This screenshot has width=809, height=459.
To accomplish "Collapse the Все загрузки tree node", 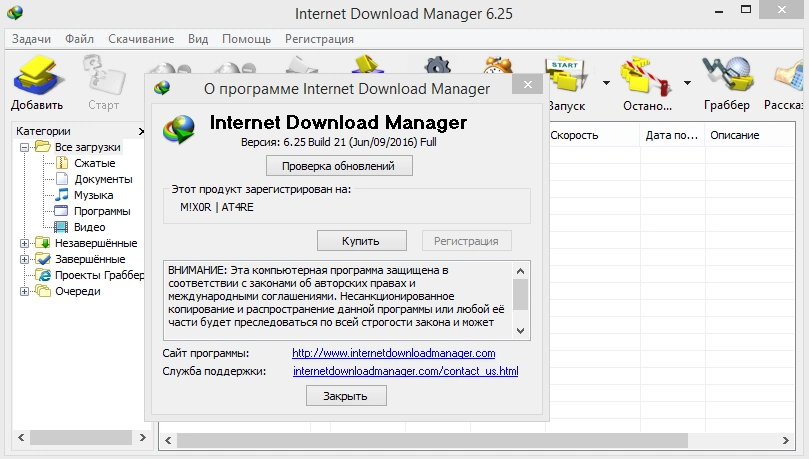I will [x=24, y=147].
